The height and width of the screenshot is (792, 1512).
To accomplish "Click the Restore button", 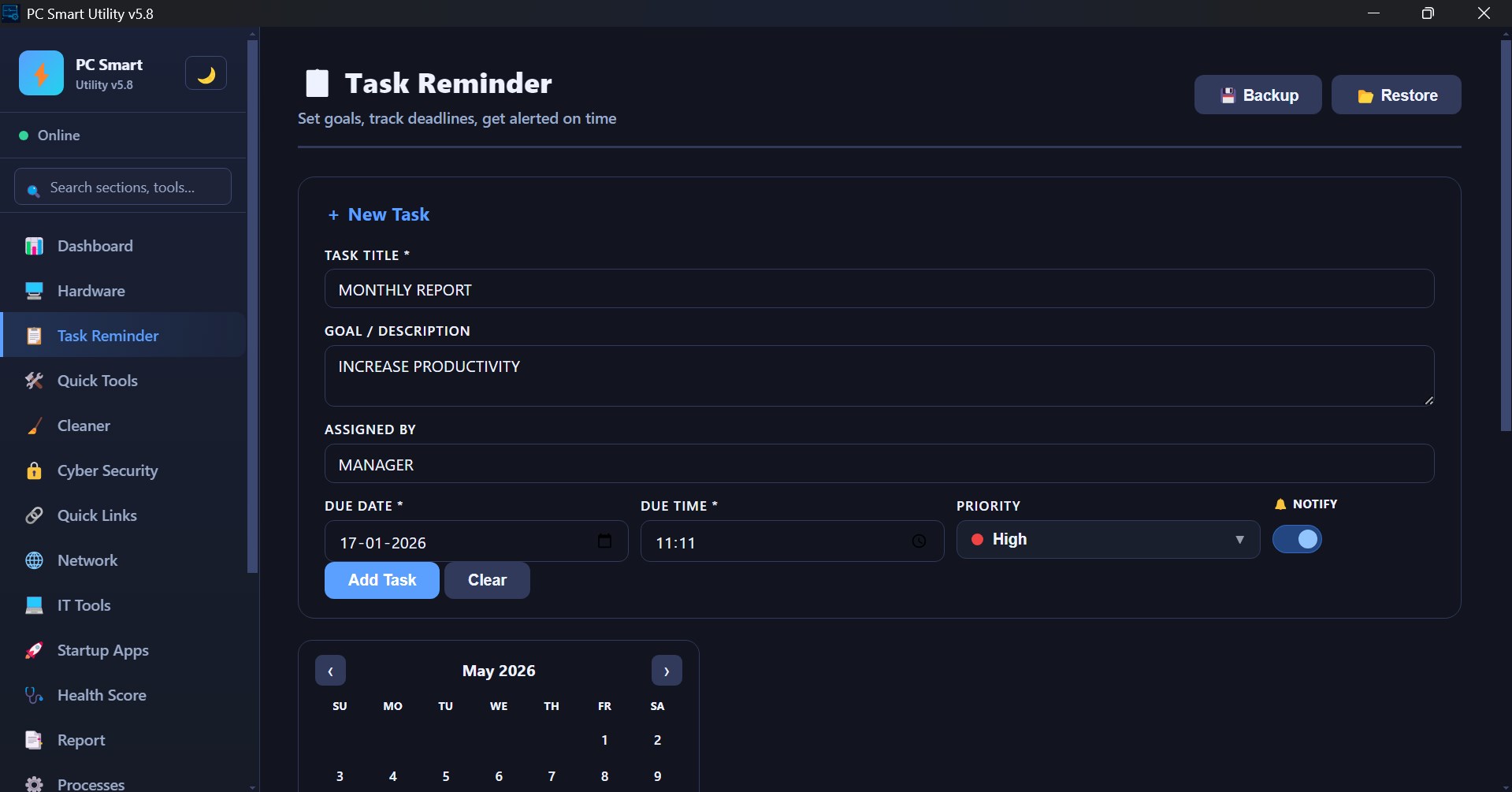I will click(x=1396, y=95).
